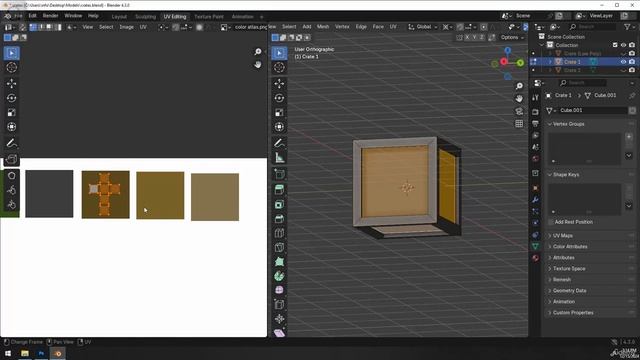Open the Object Data green triangle tab
640x360 pixels.
click(535, 246)
